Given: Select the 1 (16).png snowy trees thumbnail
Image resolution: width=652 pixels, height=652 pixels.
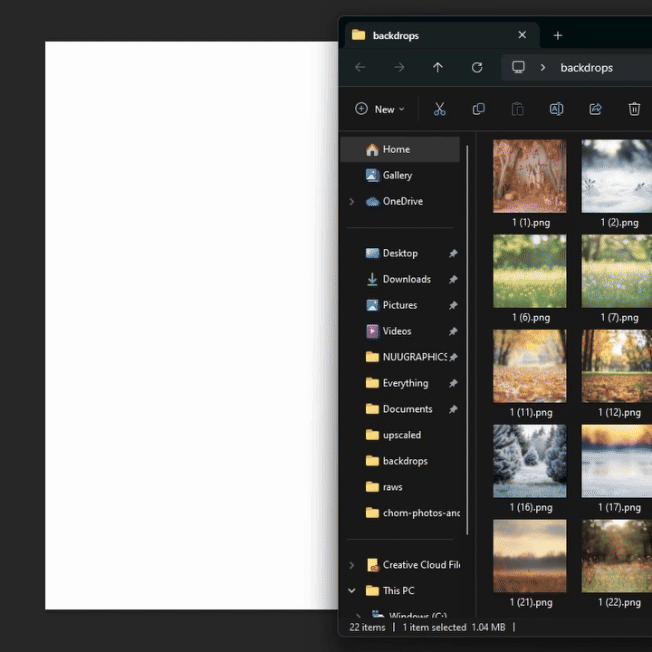Looking at the screenshot, I should point(529,461).
